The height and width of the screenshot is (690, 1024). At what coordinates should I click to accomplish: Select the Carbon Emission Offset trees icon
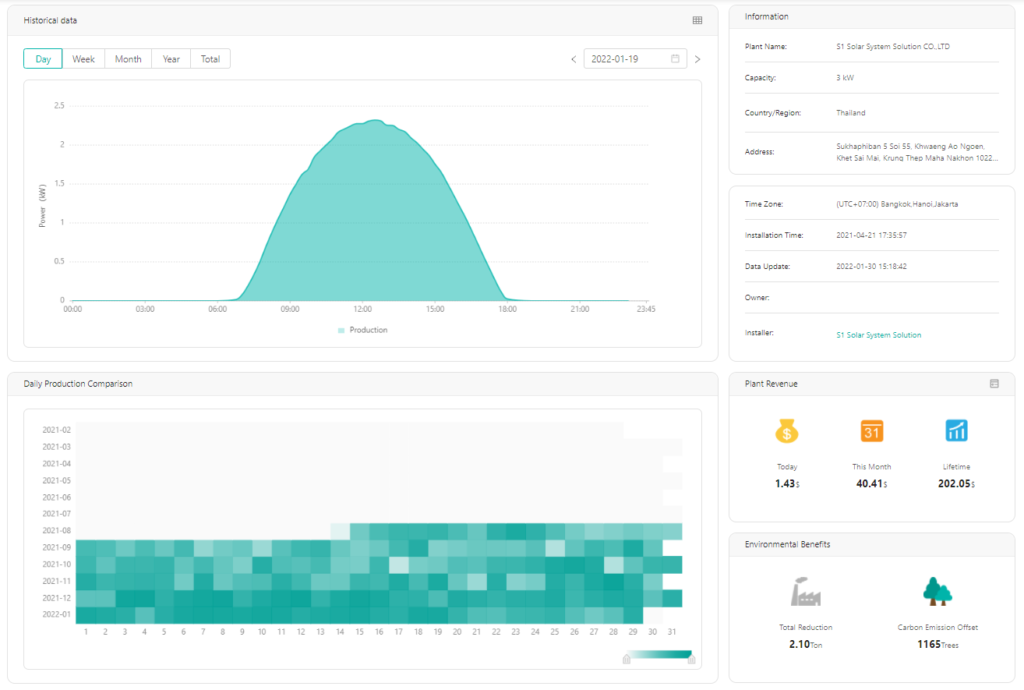click(937, 592)
